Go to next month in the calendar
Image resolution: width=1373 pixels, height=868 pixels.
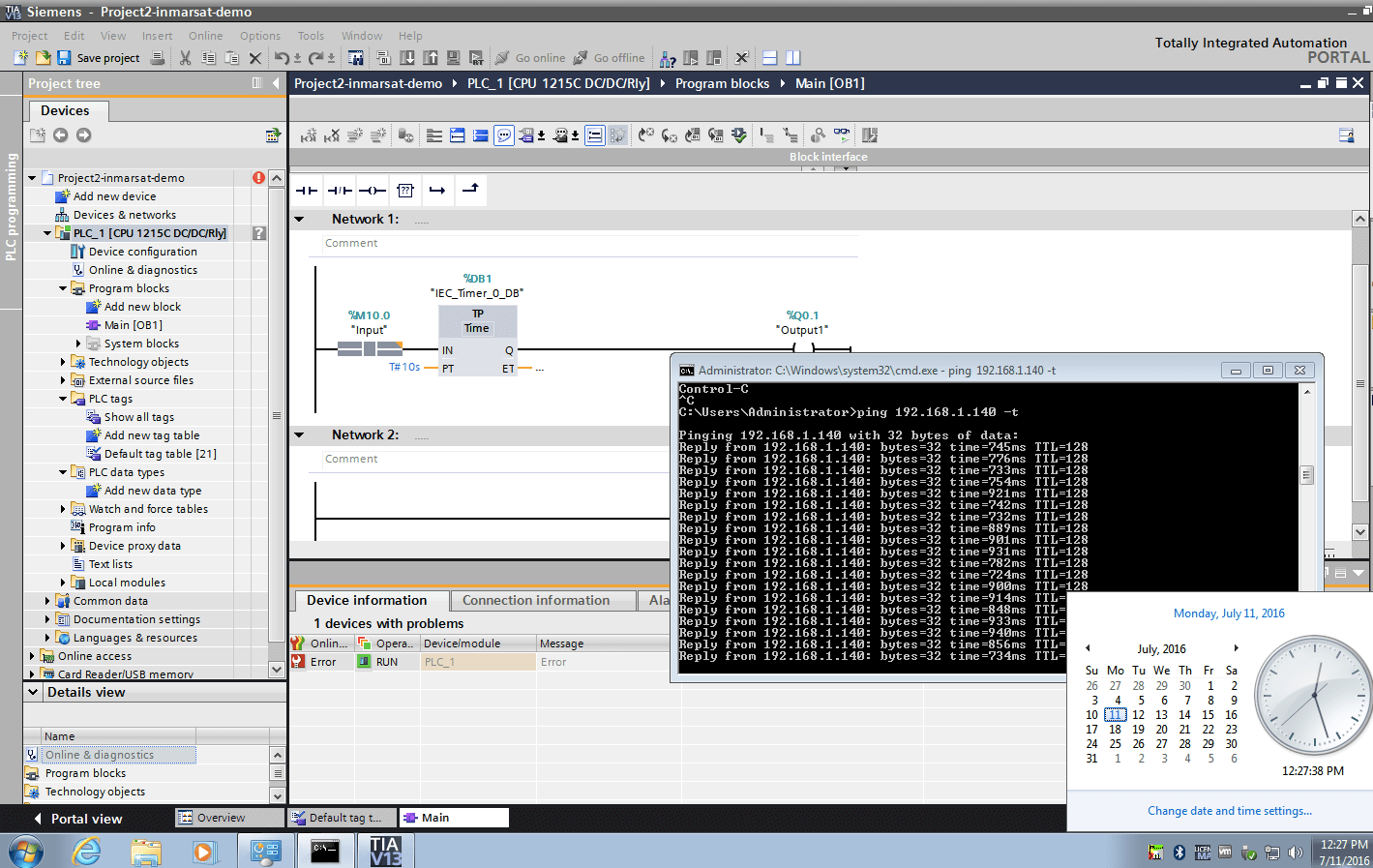point(1236,648)
